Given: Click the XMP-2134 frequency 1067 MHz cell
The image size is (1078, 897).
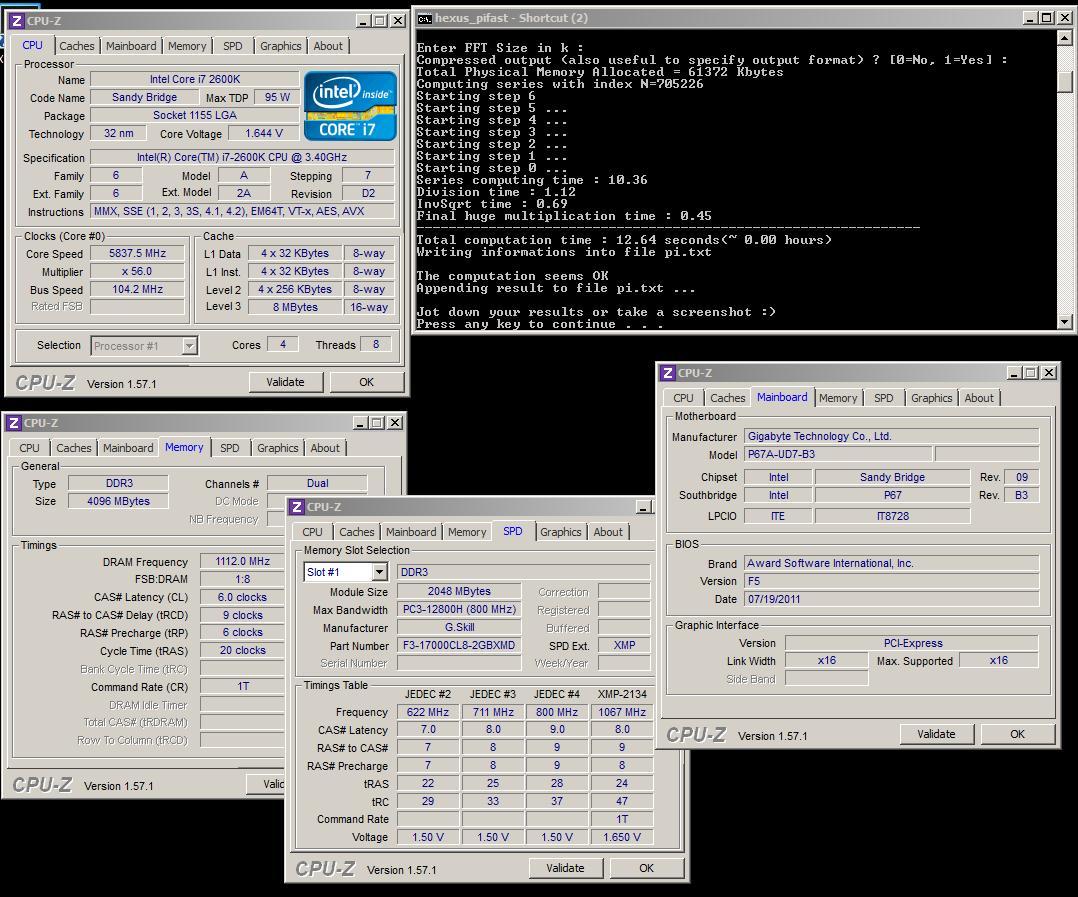Looking at the screenshot, I should [622, 712].
